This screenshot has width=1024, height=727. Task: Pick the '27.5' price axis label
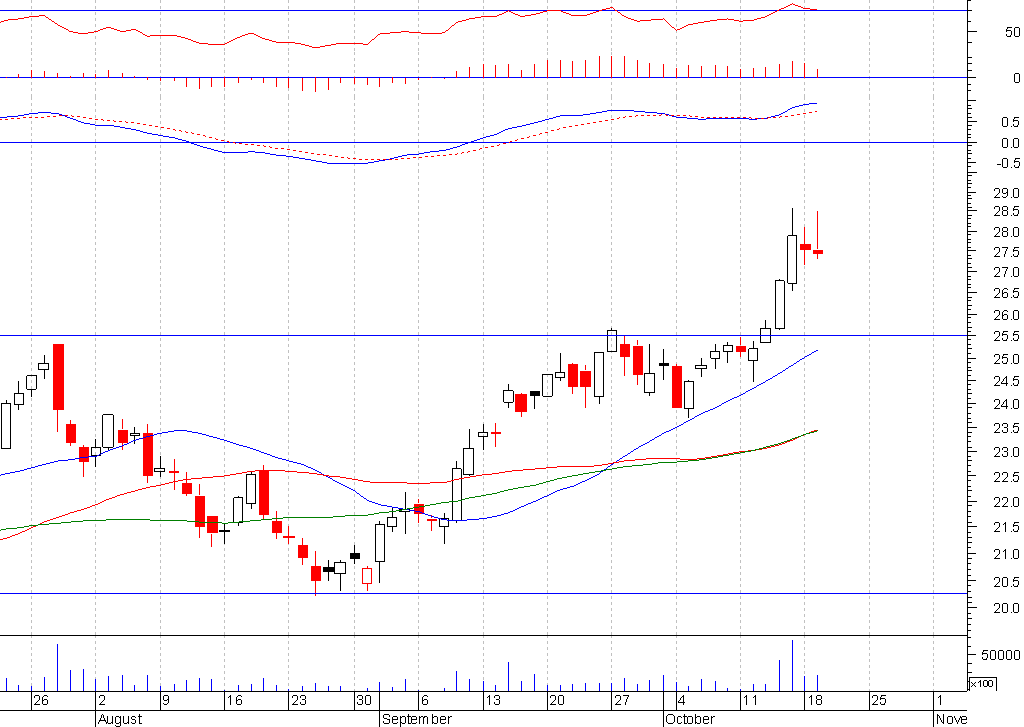tap(1006, 252)
